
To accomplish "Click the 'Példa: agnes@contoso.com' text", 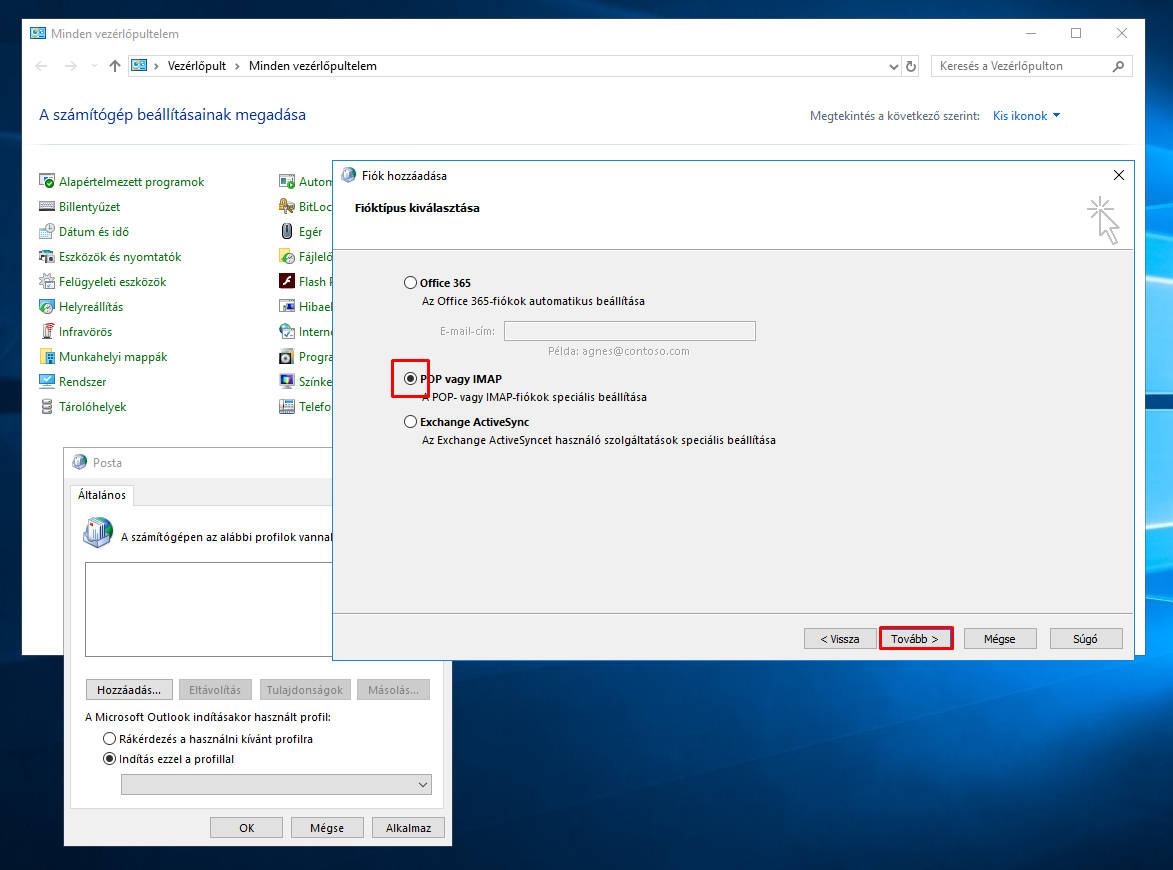I will click(x=619, y=351).
